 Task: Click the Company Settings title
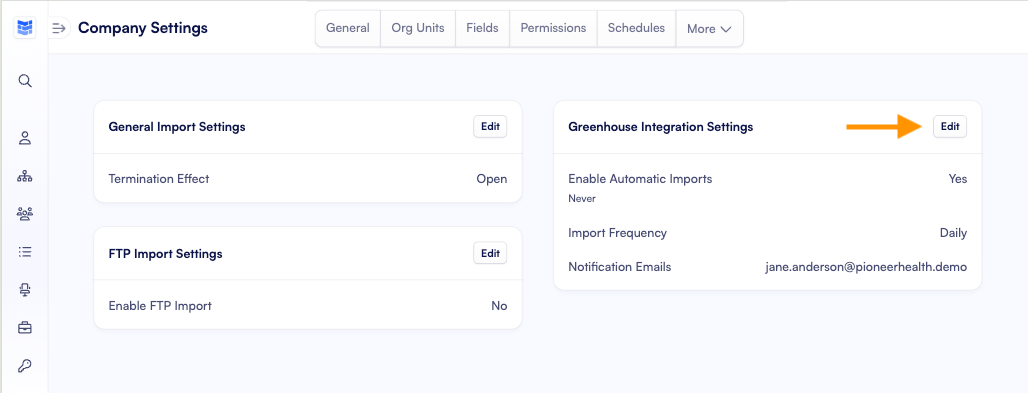[x=143, y=28]
